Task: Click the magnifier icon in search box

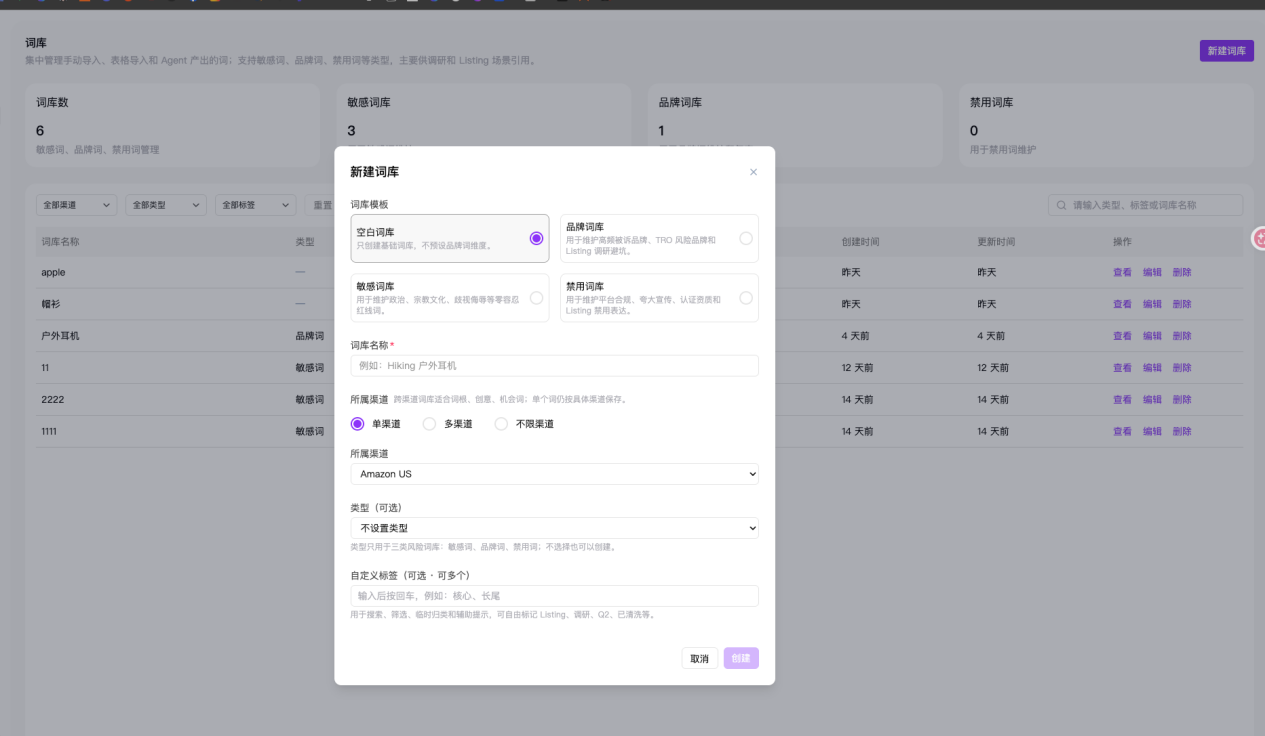Action: [x=1062, y=205]
